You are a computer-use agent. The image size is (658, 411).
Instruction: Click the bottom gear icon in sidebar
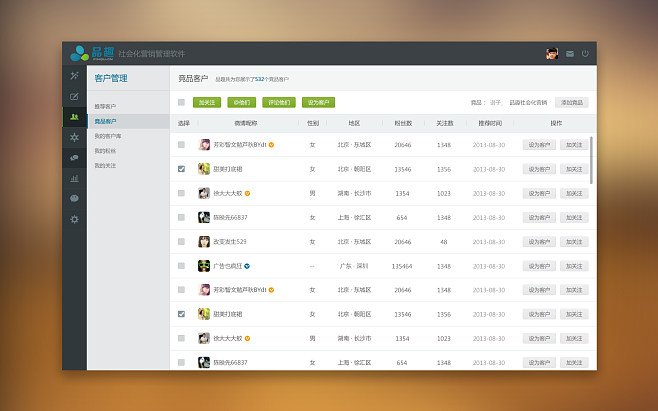pos(74,219)
